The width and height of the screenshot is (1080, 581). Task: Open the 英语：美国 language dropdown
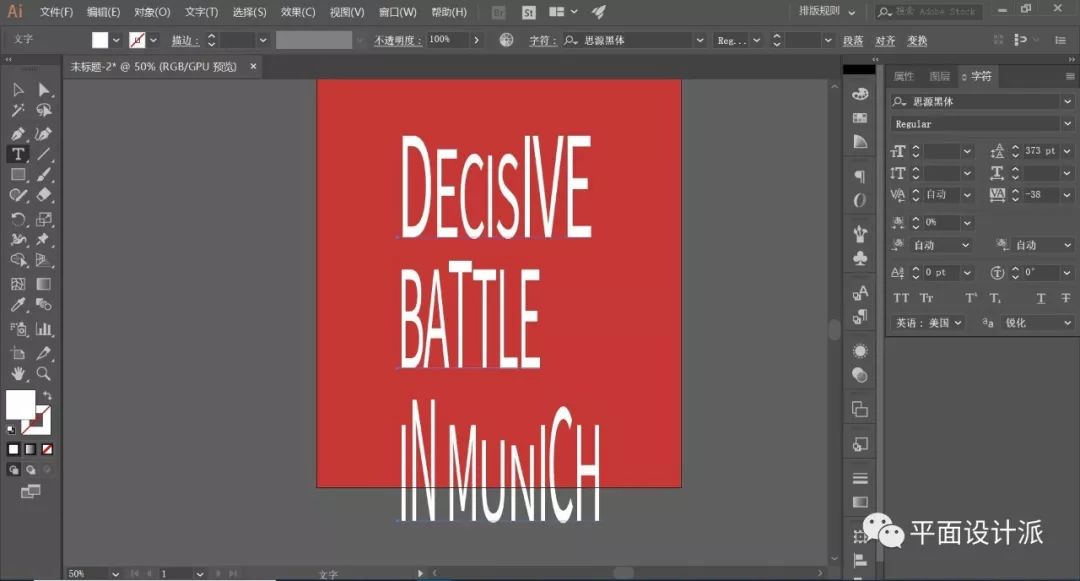[x=927, y=323]
